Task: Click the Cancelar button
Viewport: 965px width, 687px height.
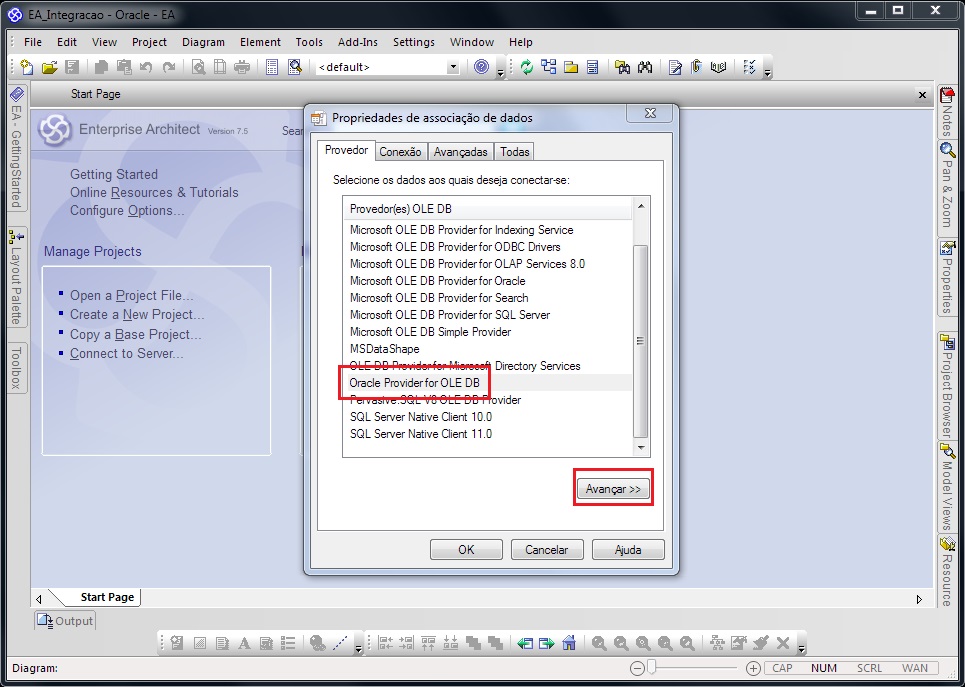Action: coord(547,550)
